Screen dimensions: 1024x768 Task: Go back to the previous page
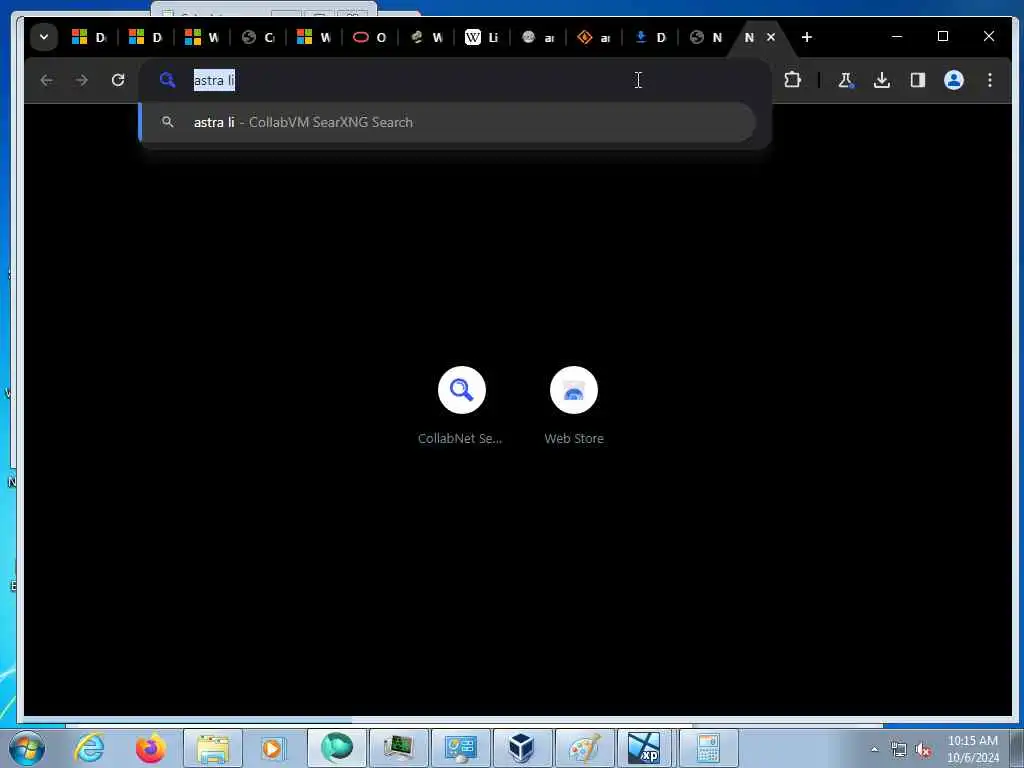click(x=46, y=80)
